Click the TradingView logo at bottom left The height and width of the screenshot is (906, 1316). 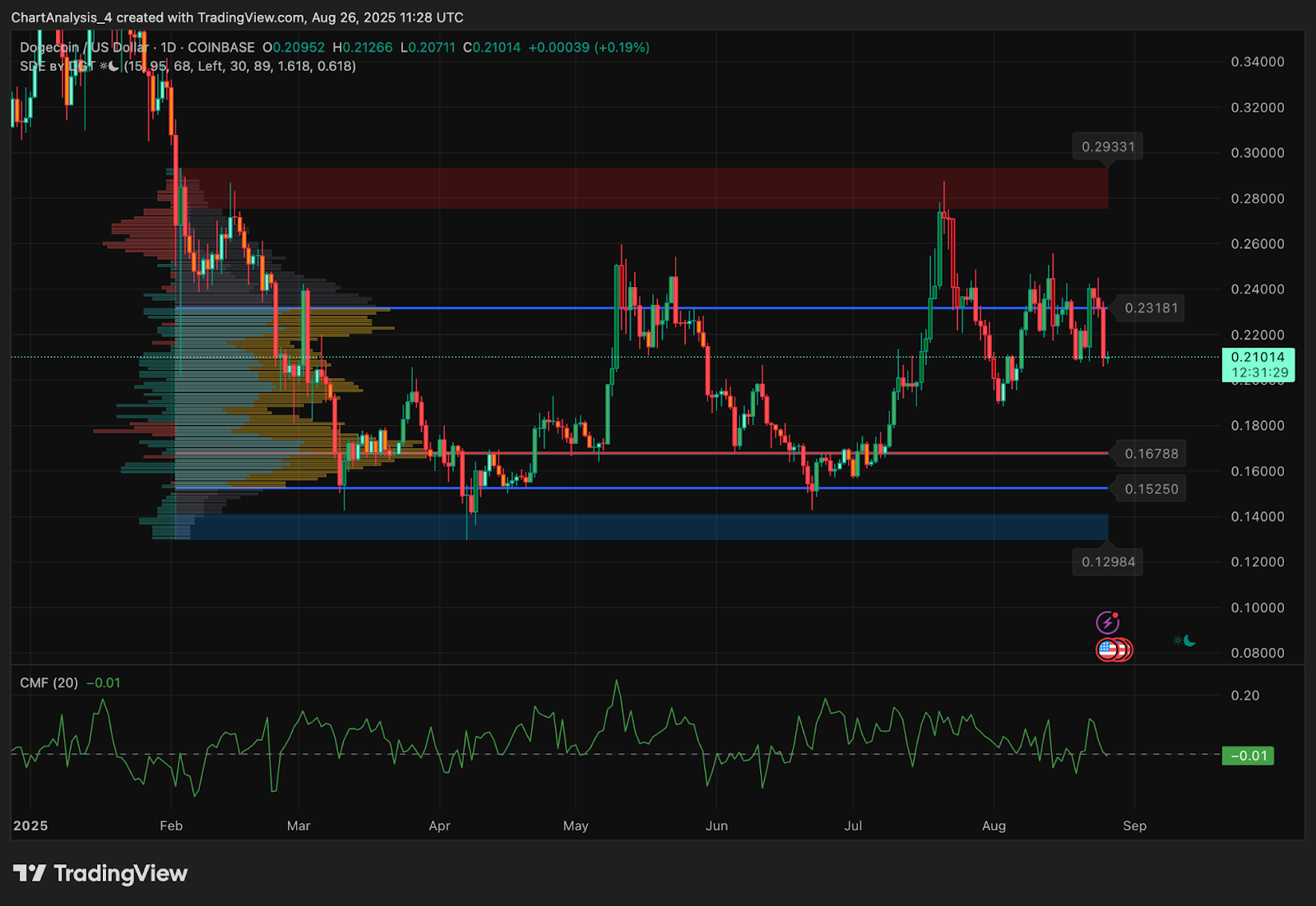(x=100, y=873)
